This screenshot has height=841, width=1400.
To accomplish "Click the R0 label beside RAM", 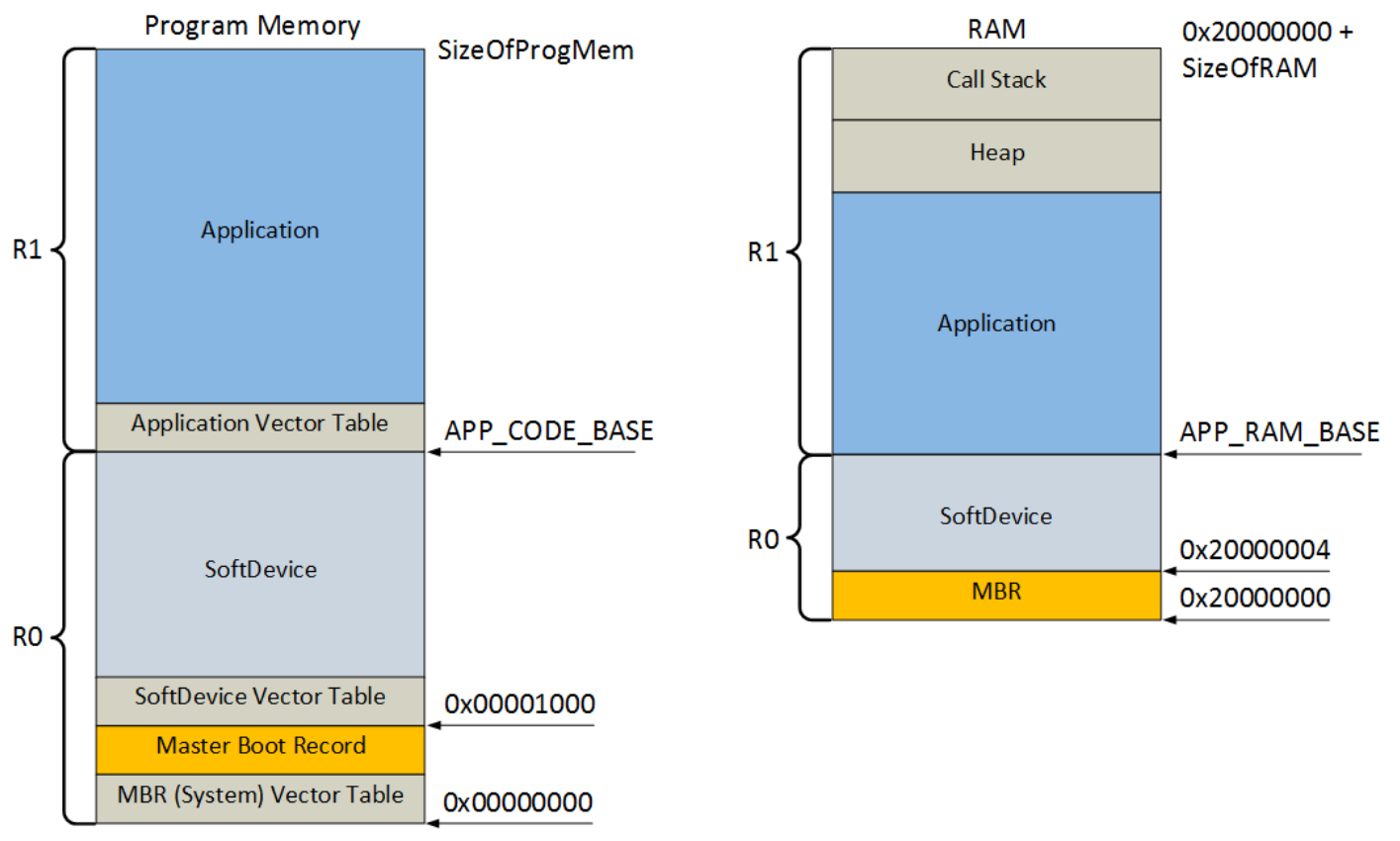I will (x=763, y=540).
